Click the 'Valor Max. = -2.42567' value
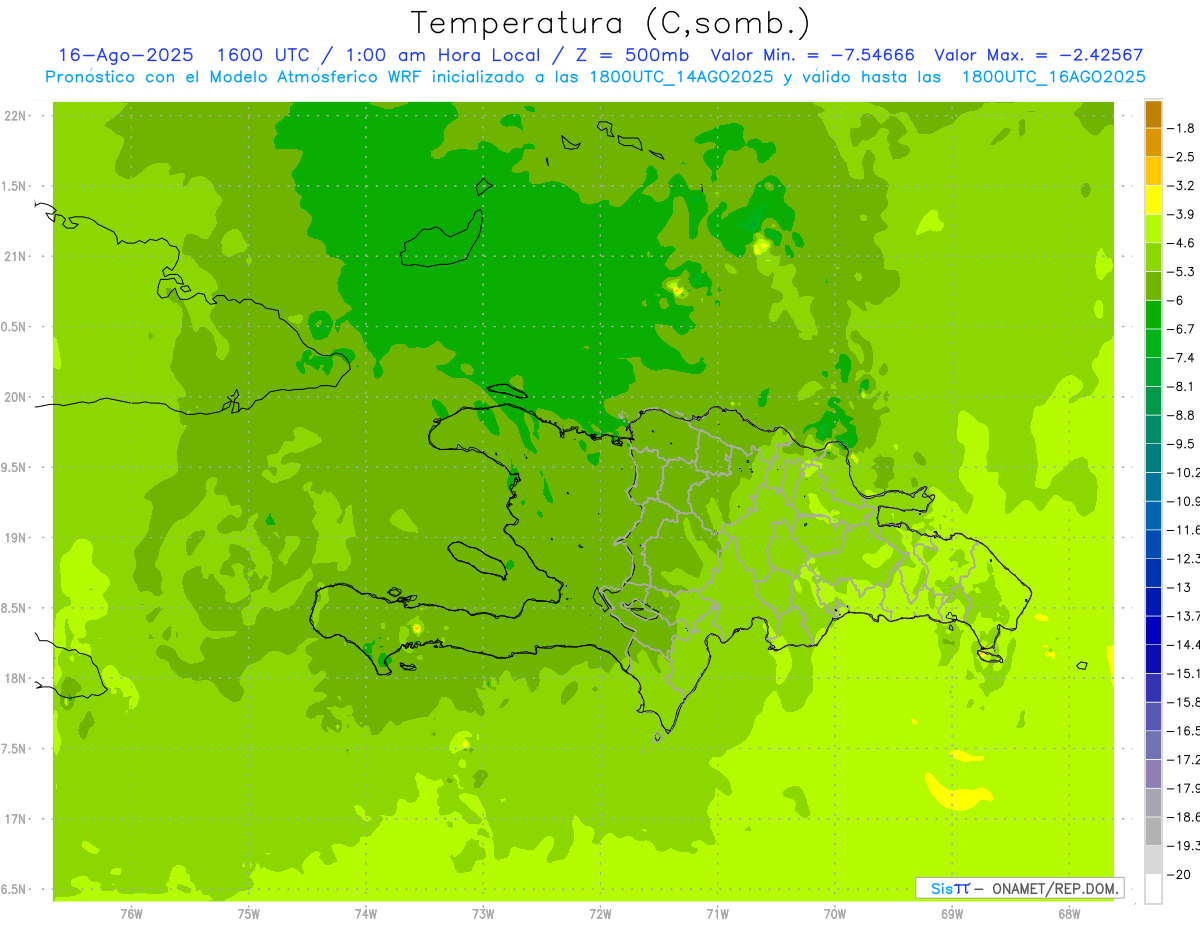Viewport: 1200px width, 927px height. click(1039, 55)
